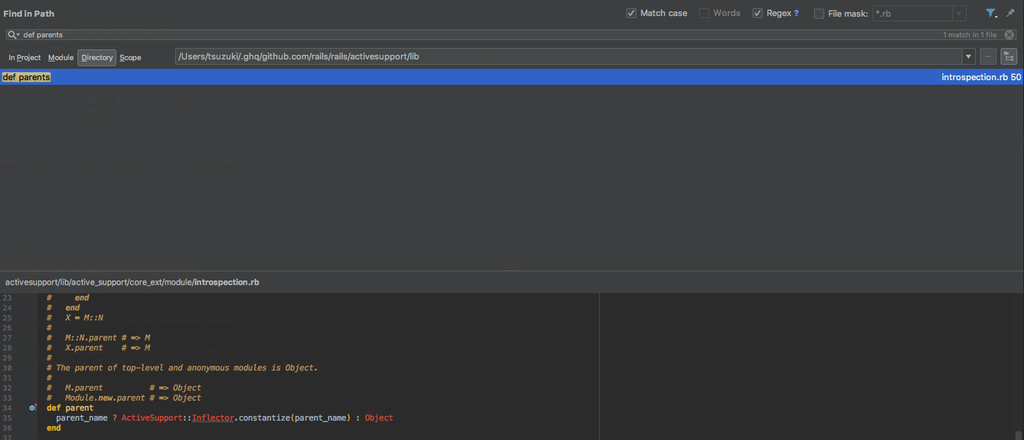Click 'Module.new.parent # => Object' line
The width and height of the screenshot is (1024, 440).
pyautogui.click(x=124, y=398)
